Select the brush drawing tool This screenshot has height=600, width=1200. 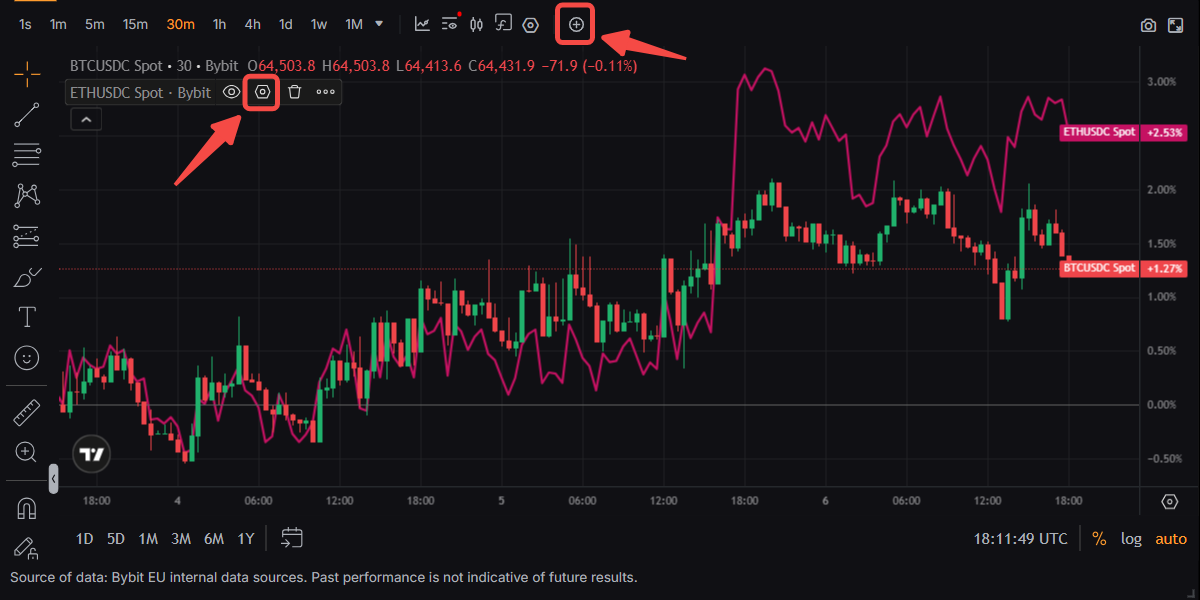[27, 277]
